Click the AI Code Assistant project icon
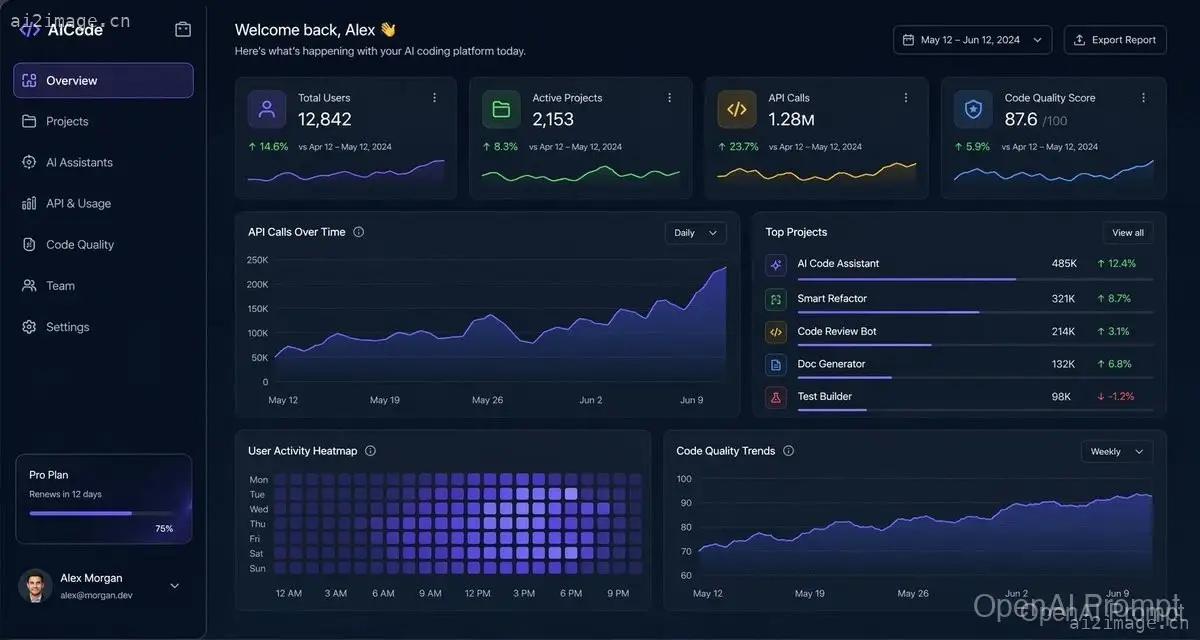Screen dimensions: 1200x640 776,265
